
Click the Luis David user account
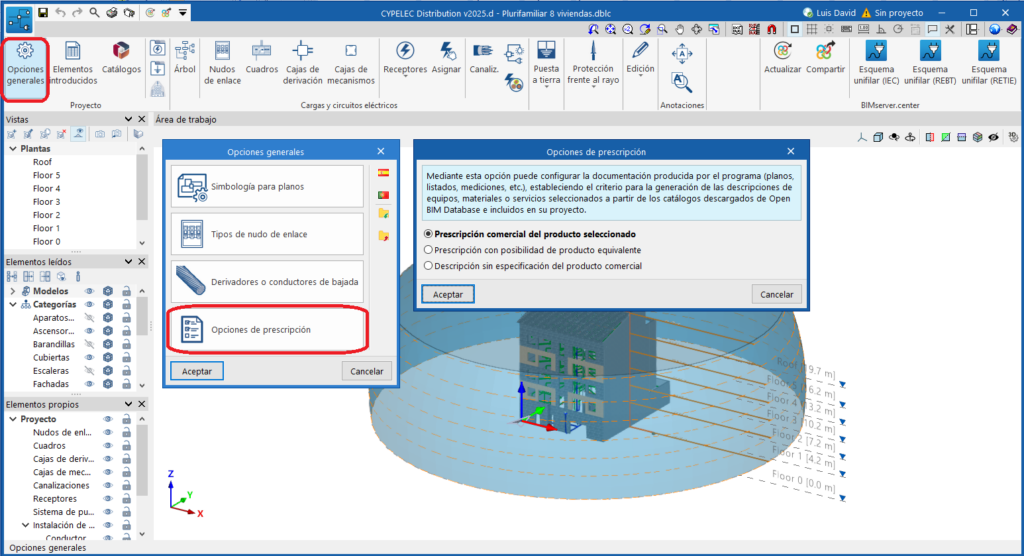point(829,12)
